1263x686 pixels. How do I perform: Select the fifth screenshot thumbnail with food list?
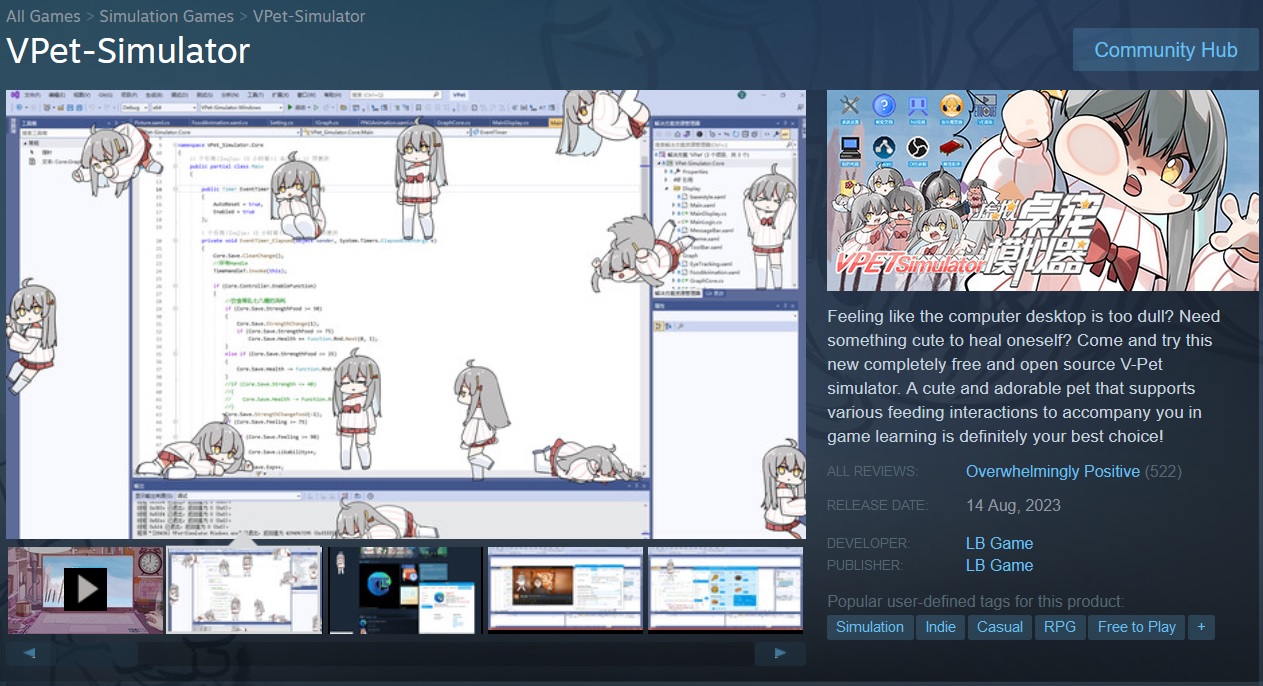pos(725,590)
